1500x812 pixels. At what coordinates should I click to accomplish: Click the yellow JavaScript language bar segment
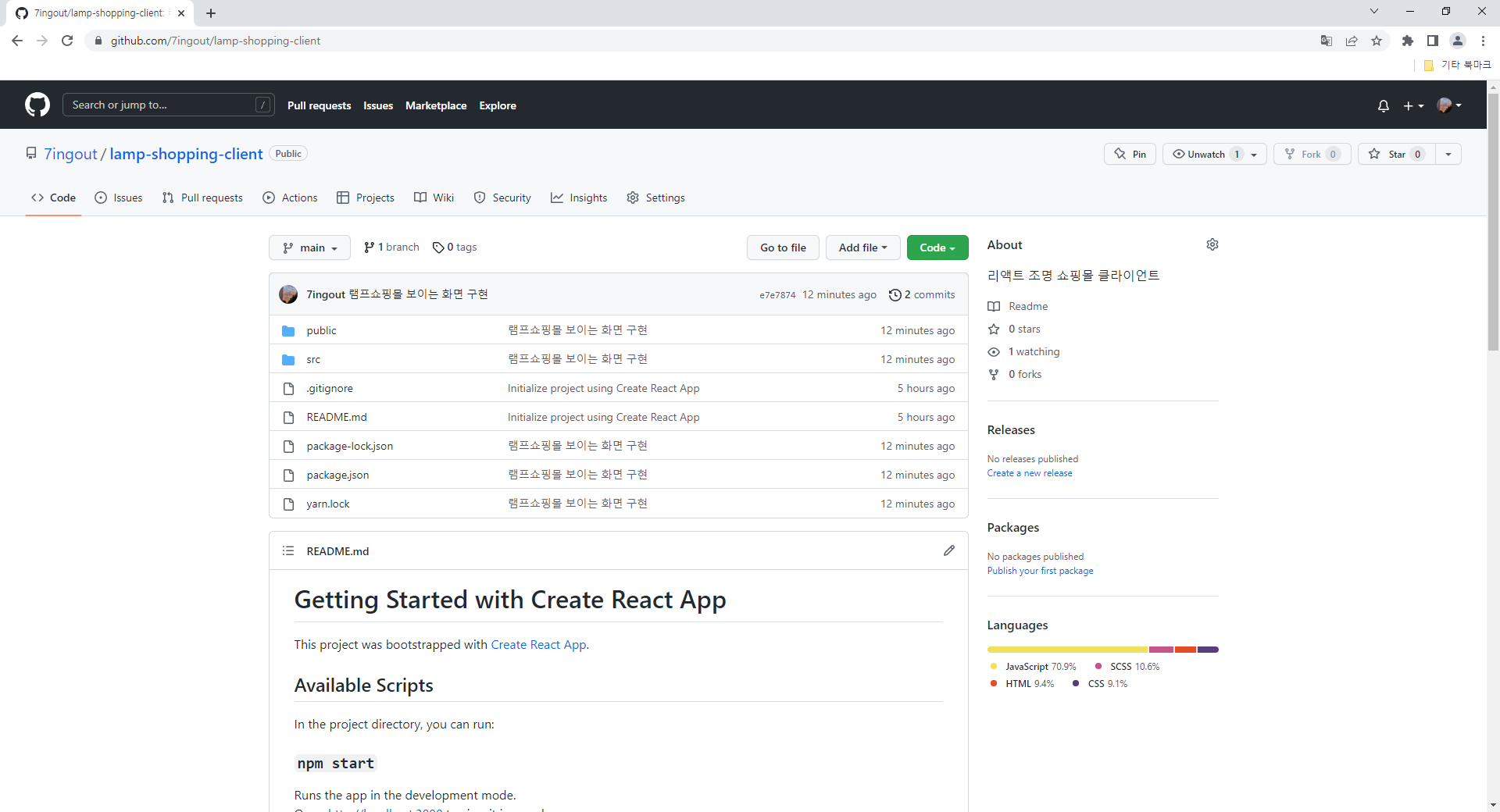pyautogui.click(x=1067, y=650)
